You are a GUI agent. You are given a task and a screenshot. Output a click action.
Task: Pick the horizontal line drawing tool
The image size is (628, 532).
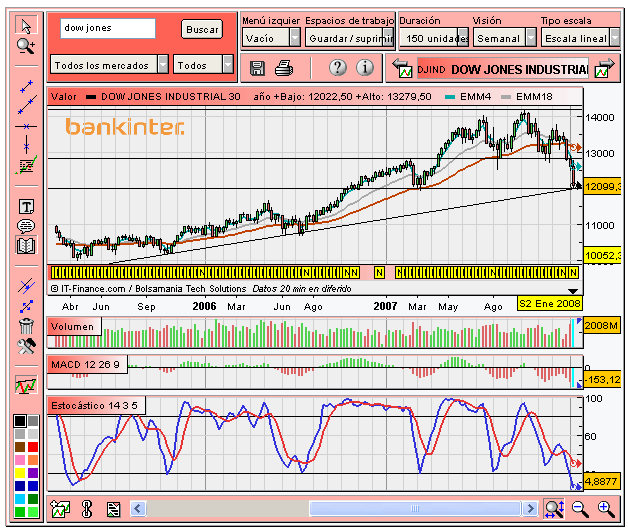tap(26, 127)
